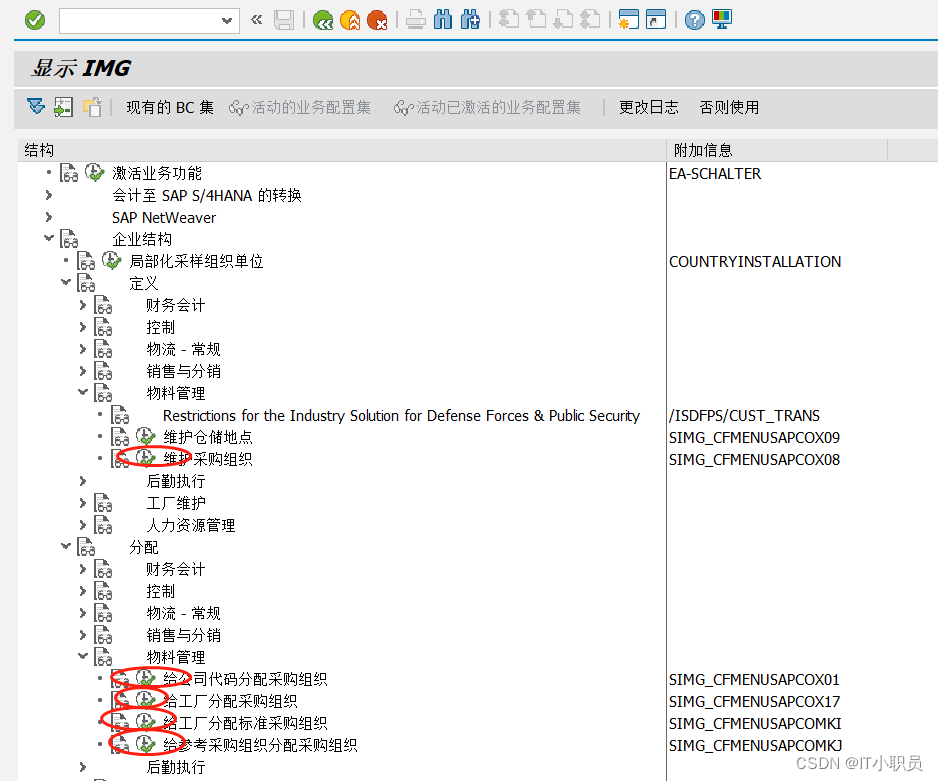This screenshot has width=938, height=781.
Task: Collapse 物料管理 under 分配
Action: (x=83, y=656)
